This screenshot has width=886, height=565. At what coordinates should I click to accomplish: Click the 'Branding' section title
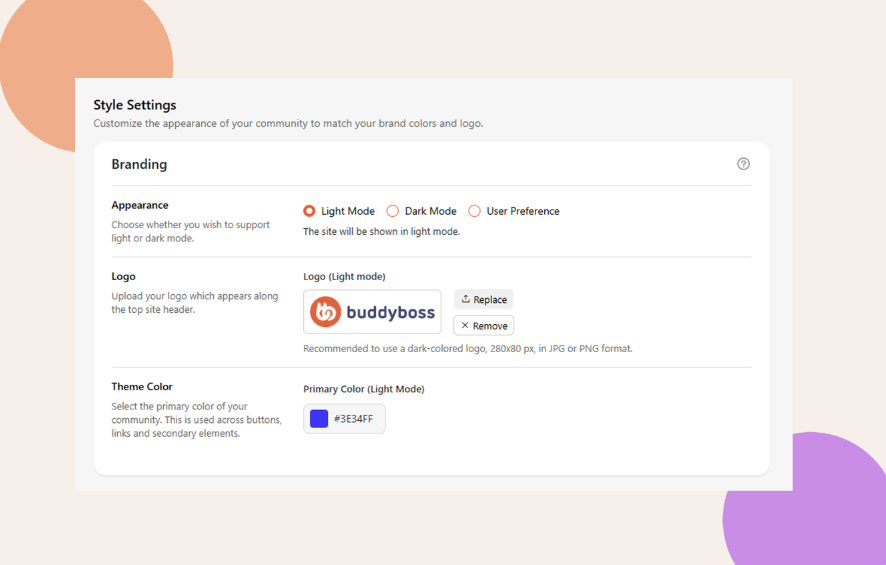[139, 164]
